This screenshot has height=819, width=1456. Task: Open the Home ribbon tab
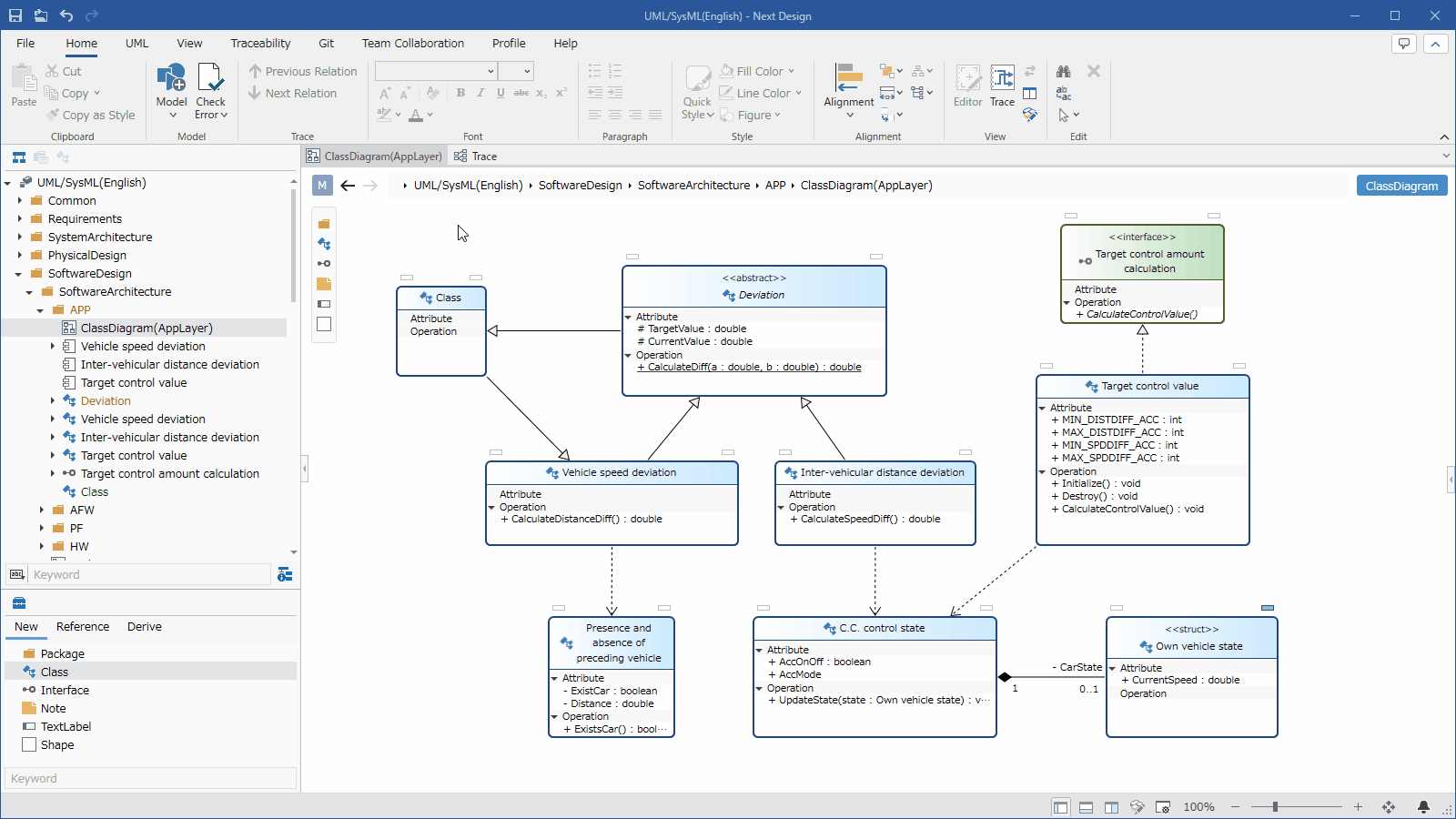(x=81, y=43)
